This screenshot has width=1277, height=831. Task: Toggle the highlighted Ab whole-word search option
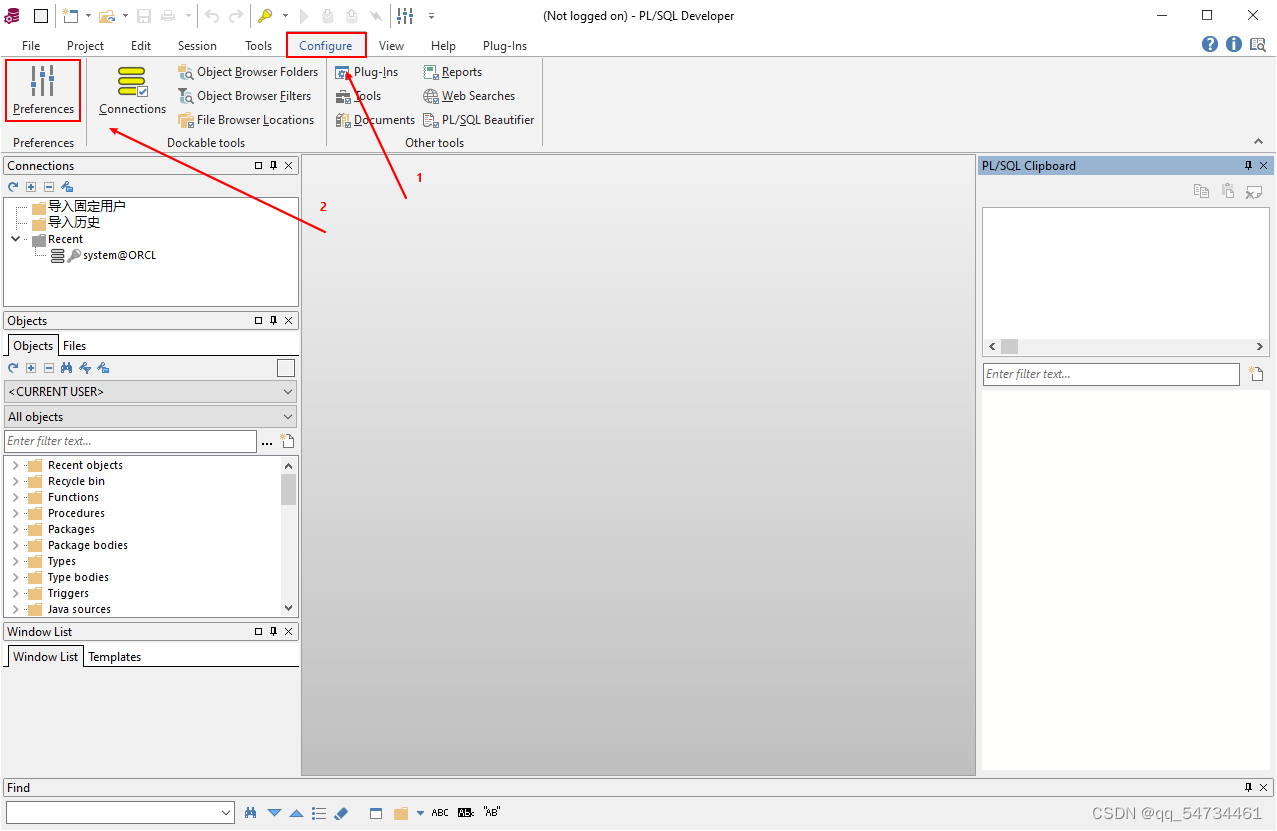tap(465, 813)
